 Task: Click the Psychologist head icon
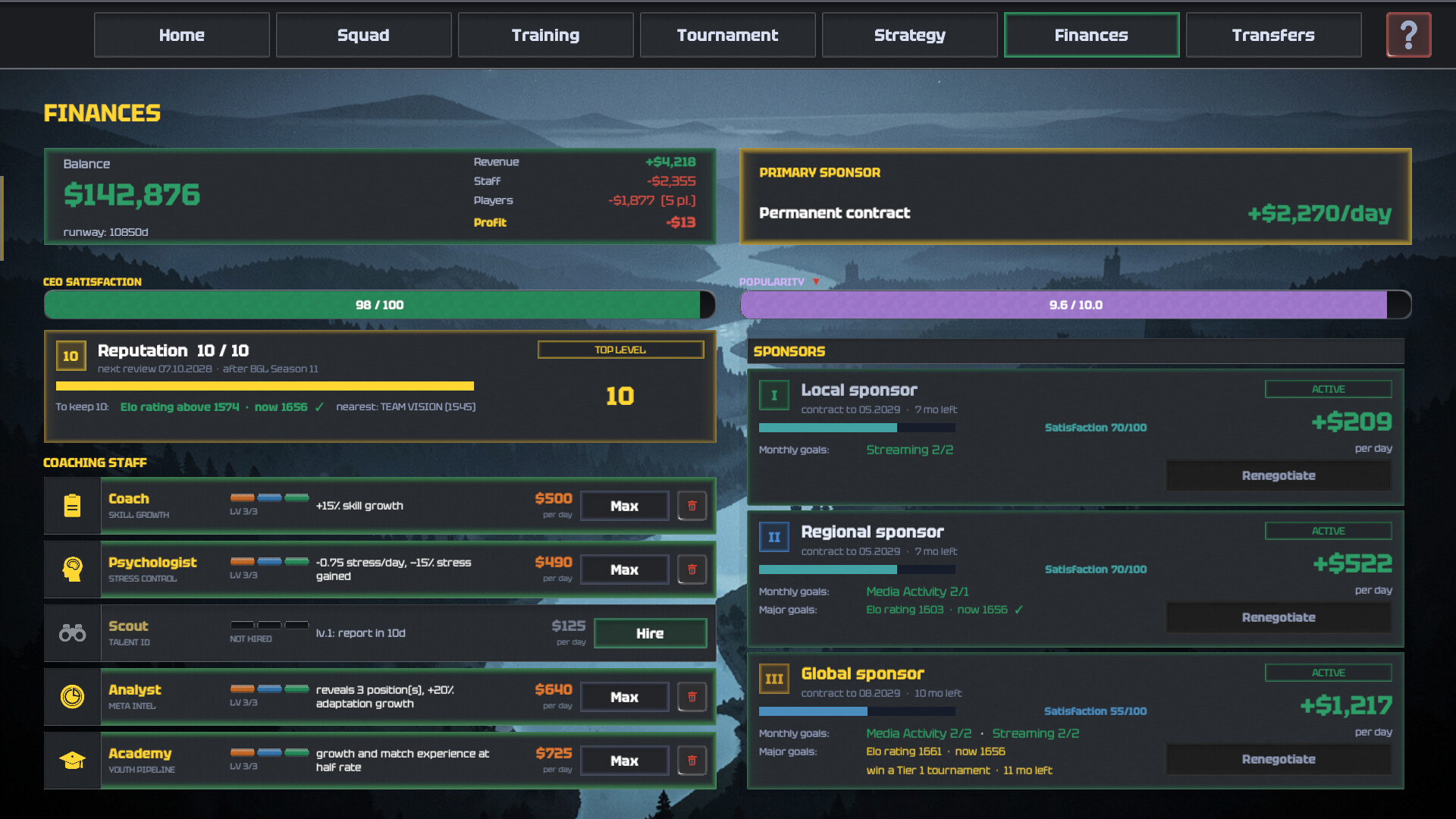[72, 570]
